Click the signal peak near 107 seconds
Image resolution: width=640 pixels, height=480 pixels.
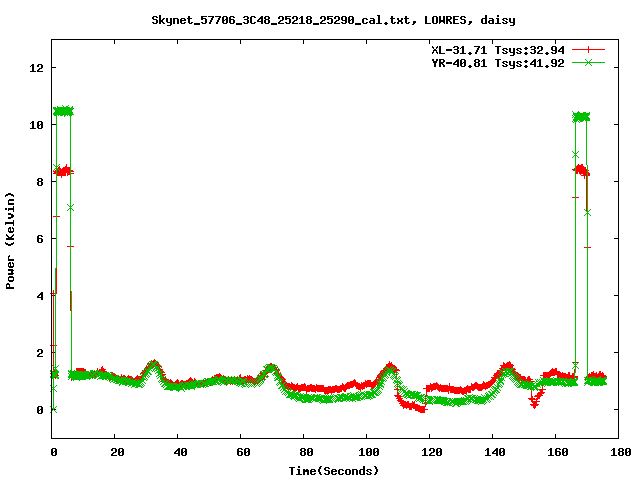click(390, 366)
